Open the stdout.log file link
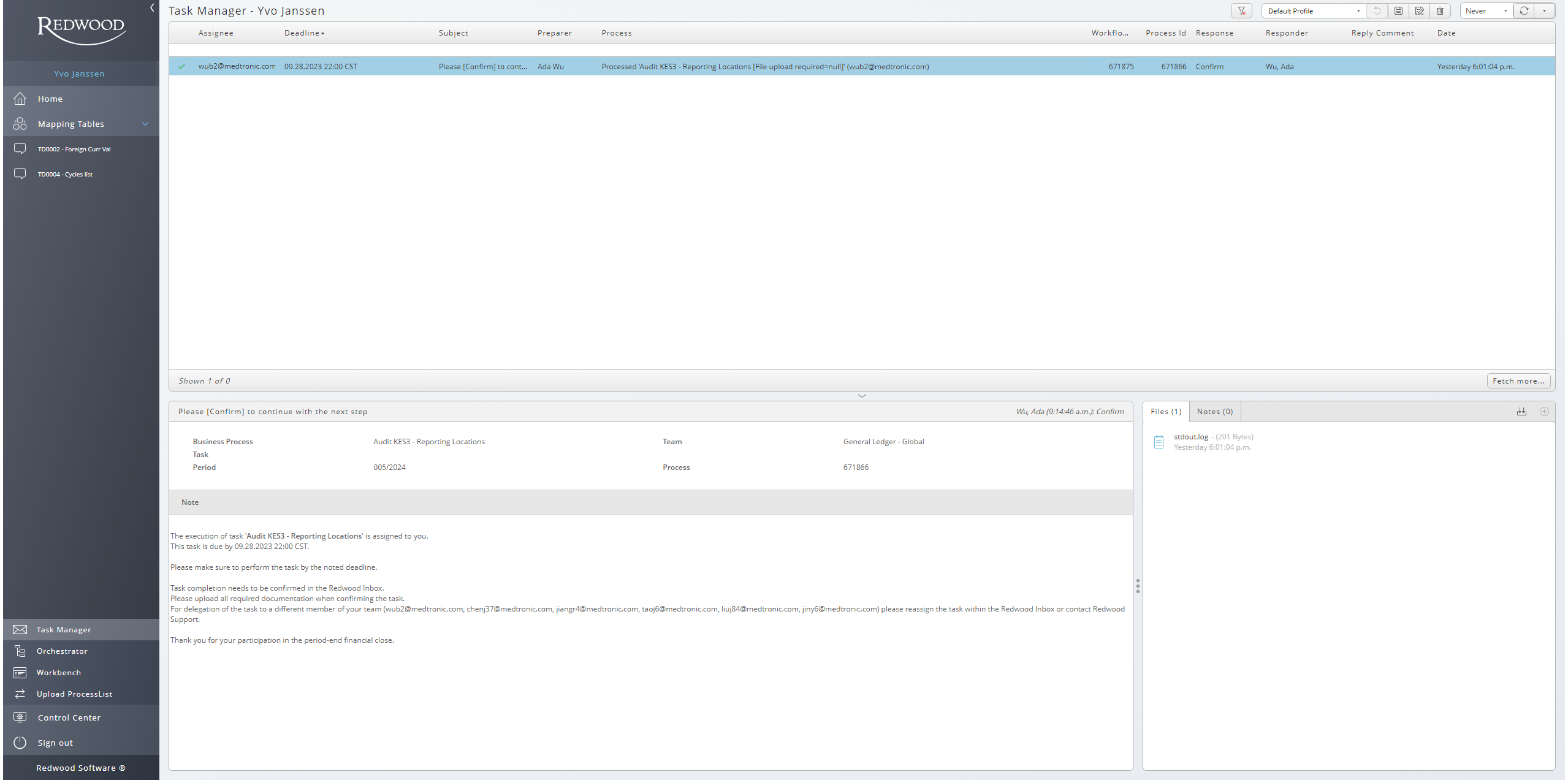Screen dimensions: 1568x780 click(1191, 437)
